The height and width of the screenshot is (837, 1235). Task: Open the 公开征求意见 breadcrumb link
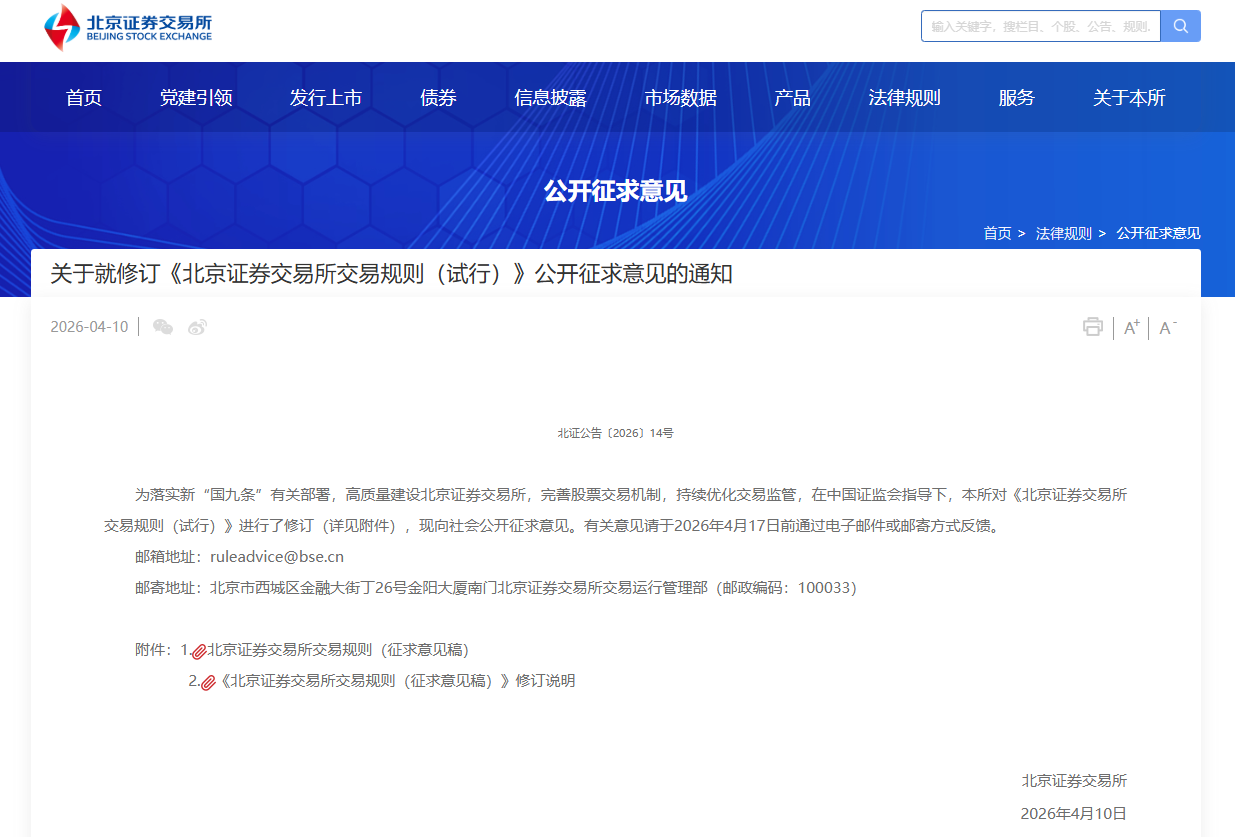click(1159, 233)
